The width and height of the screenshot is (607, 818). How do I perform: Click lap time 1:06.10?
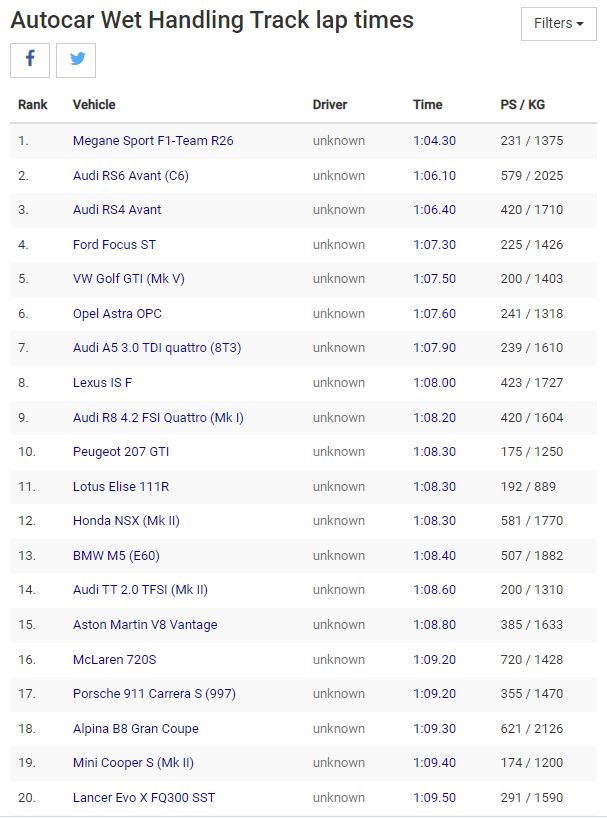point(434,176)
